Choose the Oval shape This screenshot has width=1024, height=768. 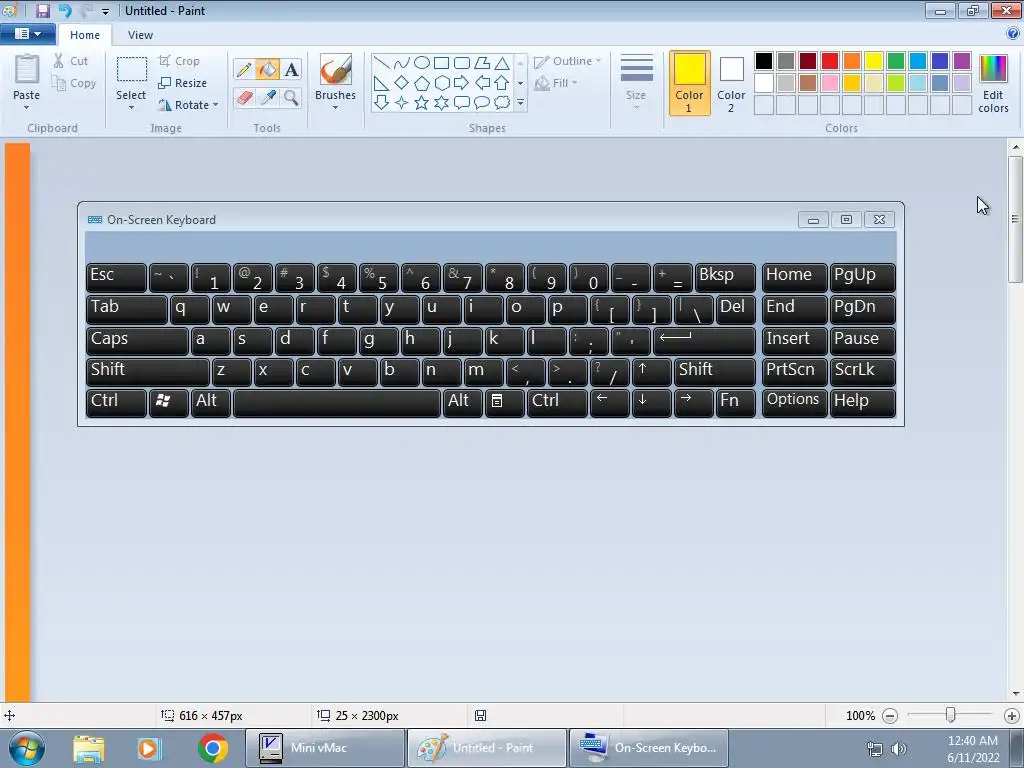click(422, 63)
